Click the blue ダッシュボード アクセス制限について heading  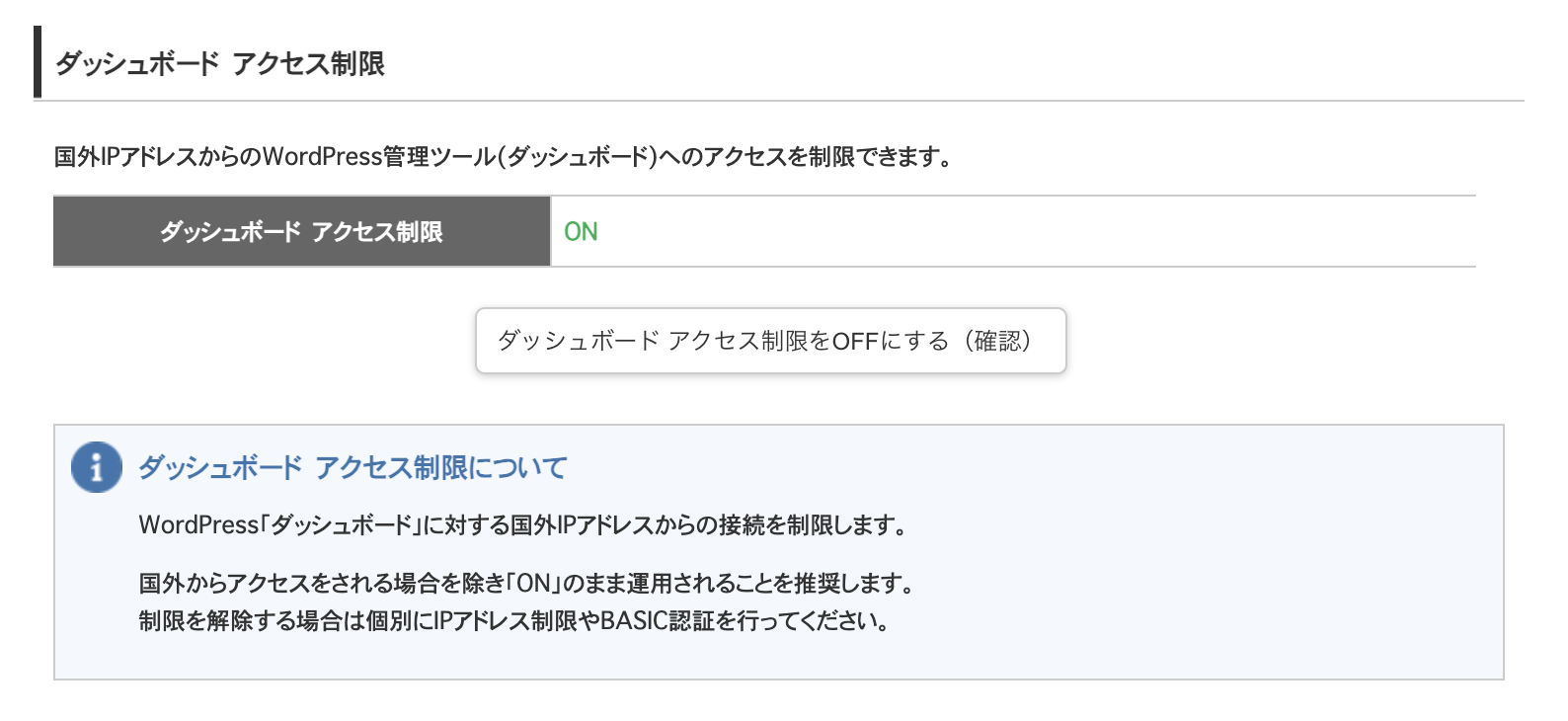(353, 467)
